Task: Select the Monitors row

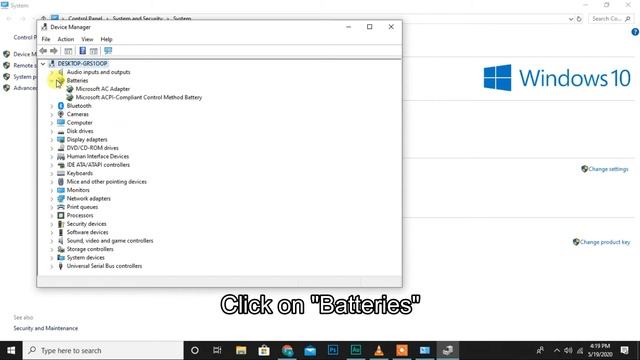Action: (x=78, y=190)
